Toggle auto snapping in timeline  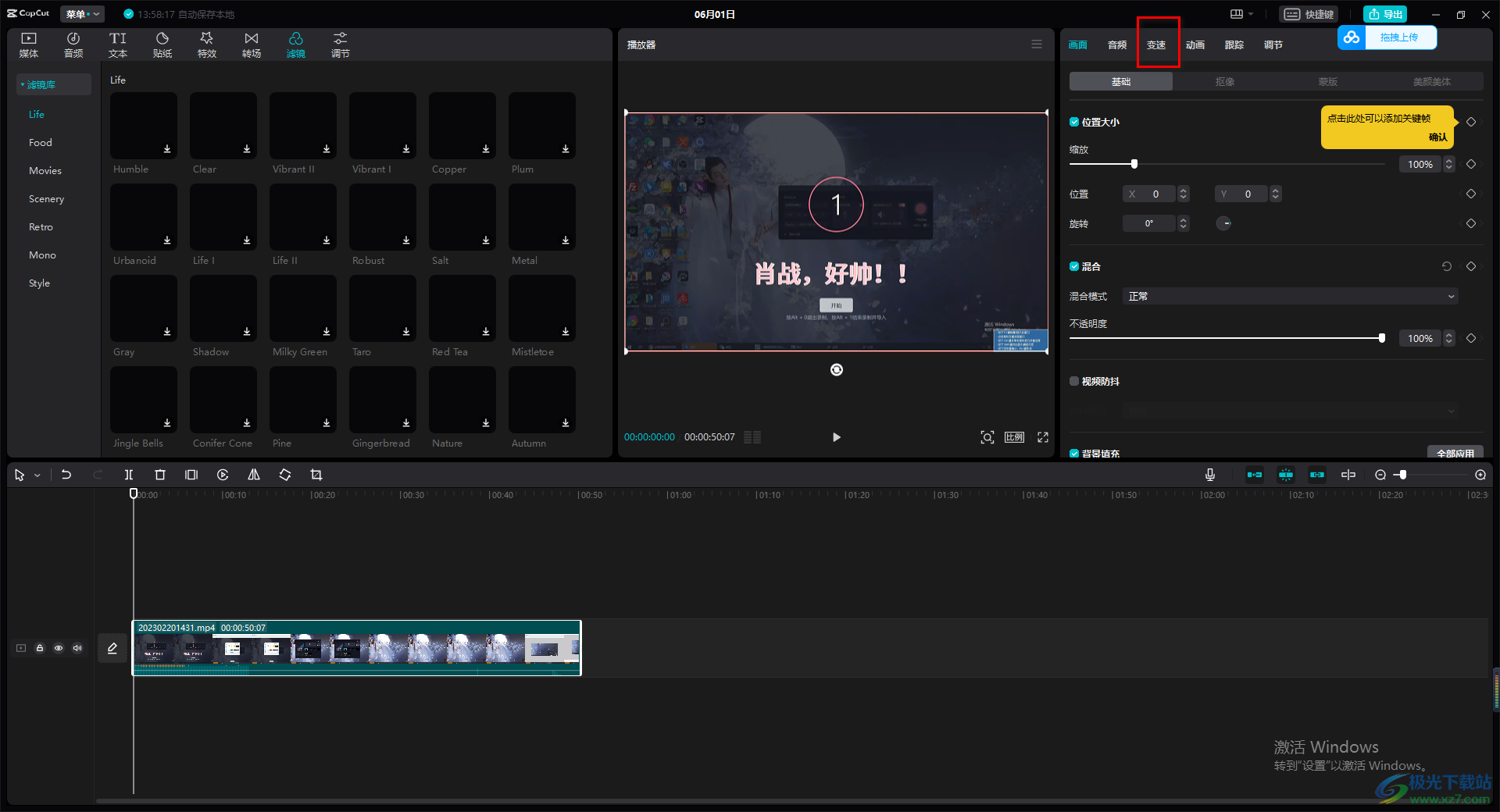(x=1286, y=475)
